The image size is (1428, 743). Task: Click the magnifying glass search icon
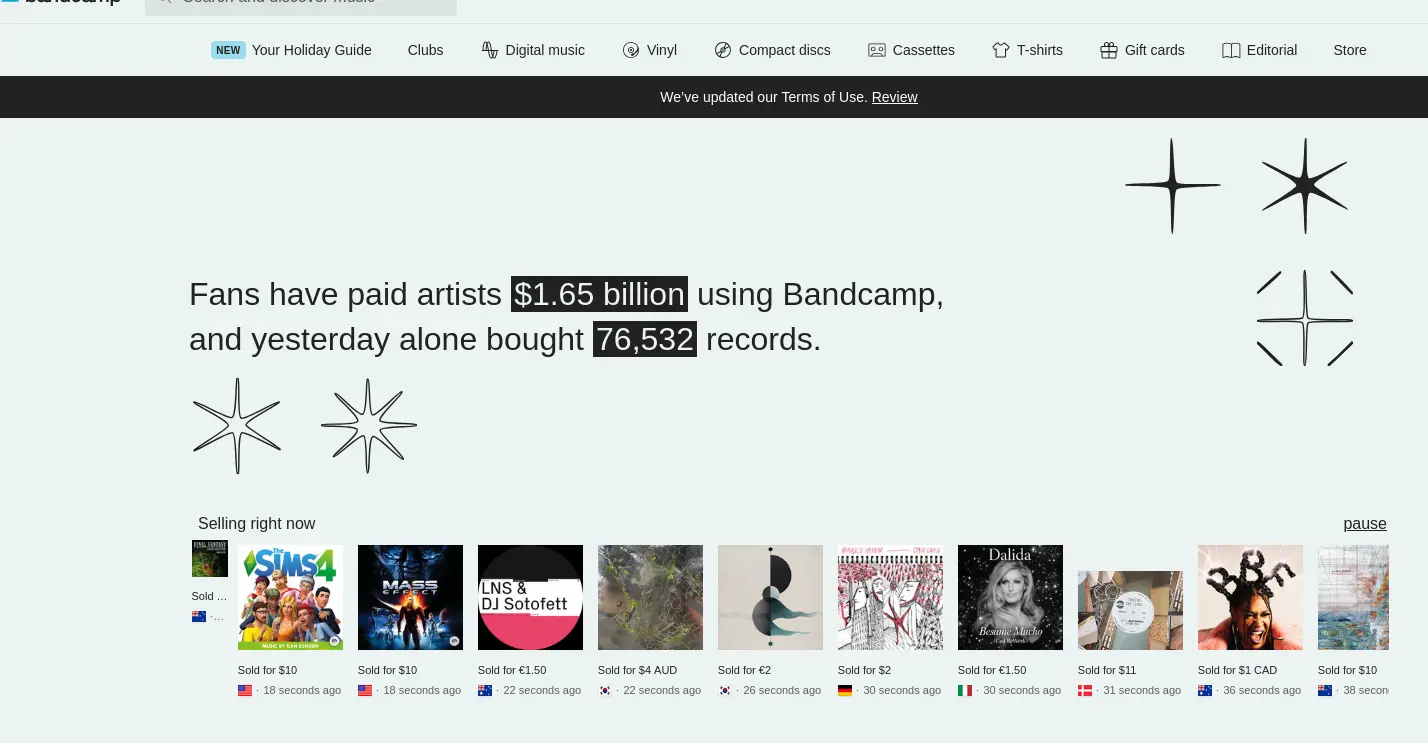click(x=165, y=2)
